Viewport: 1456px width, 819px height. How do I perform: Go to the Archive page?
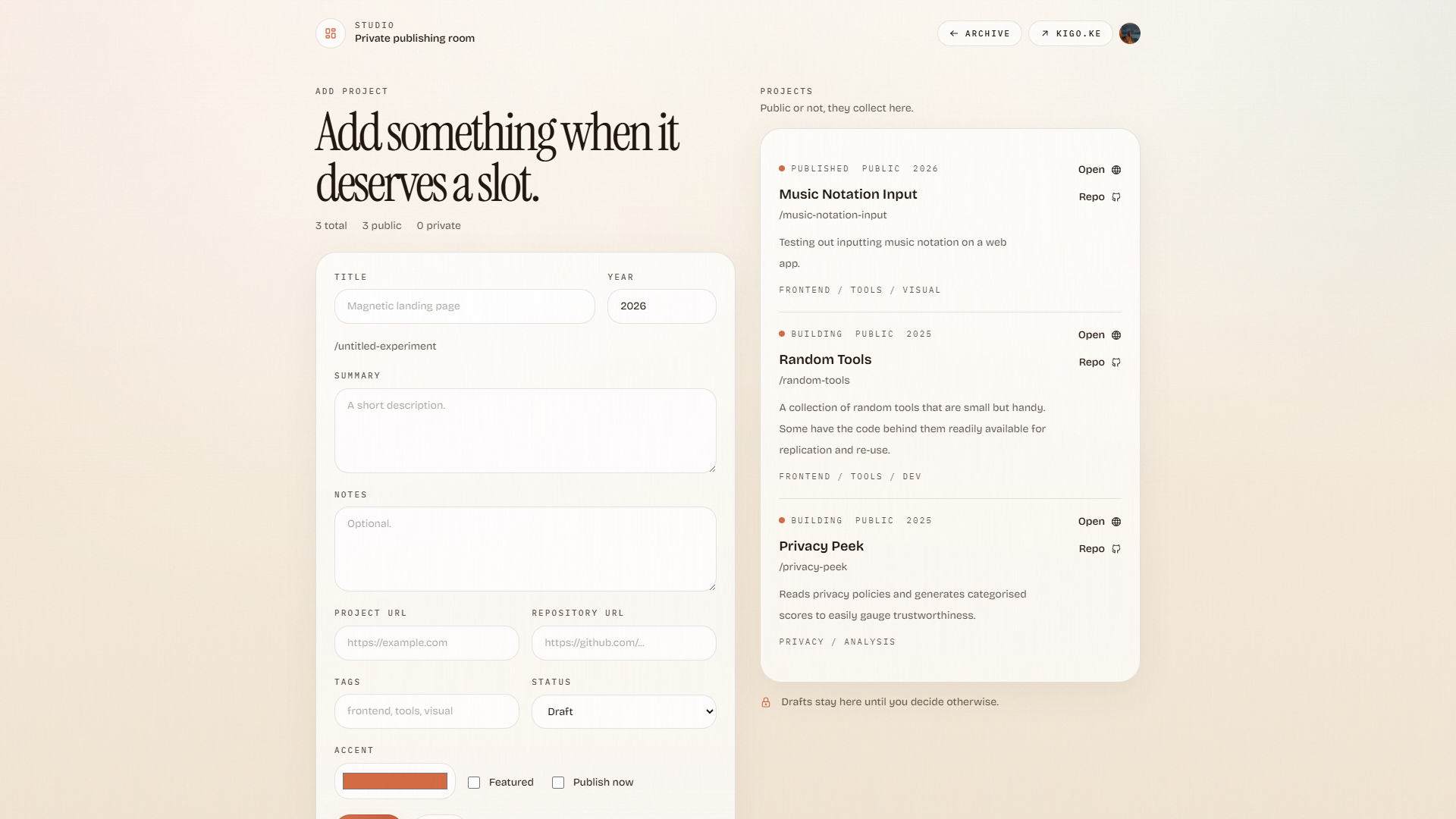pyautogui.click(x=979, y=33)
